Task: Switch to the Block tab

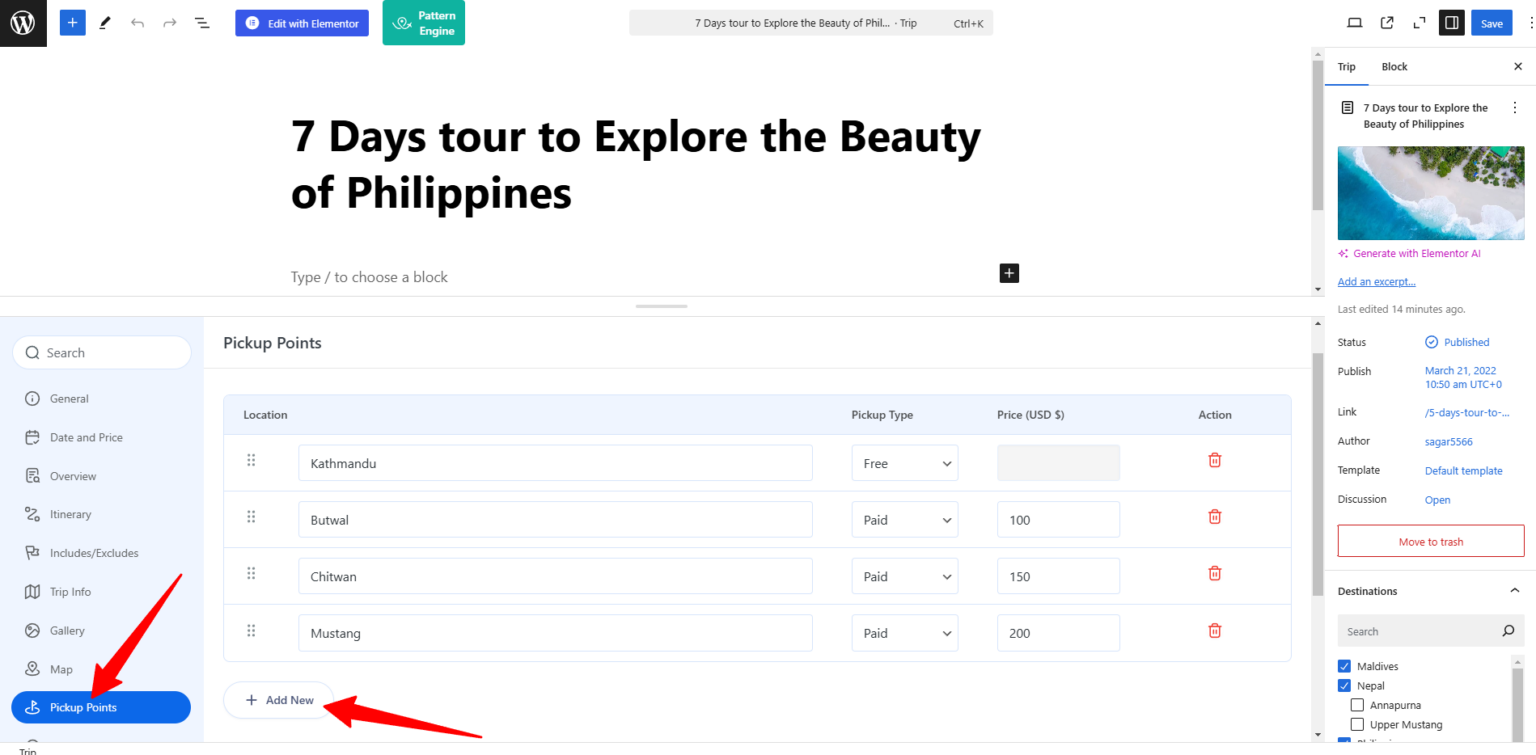Action: pos(1394,66)
